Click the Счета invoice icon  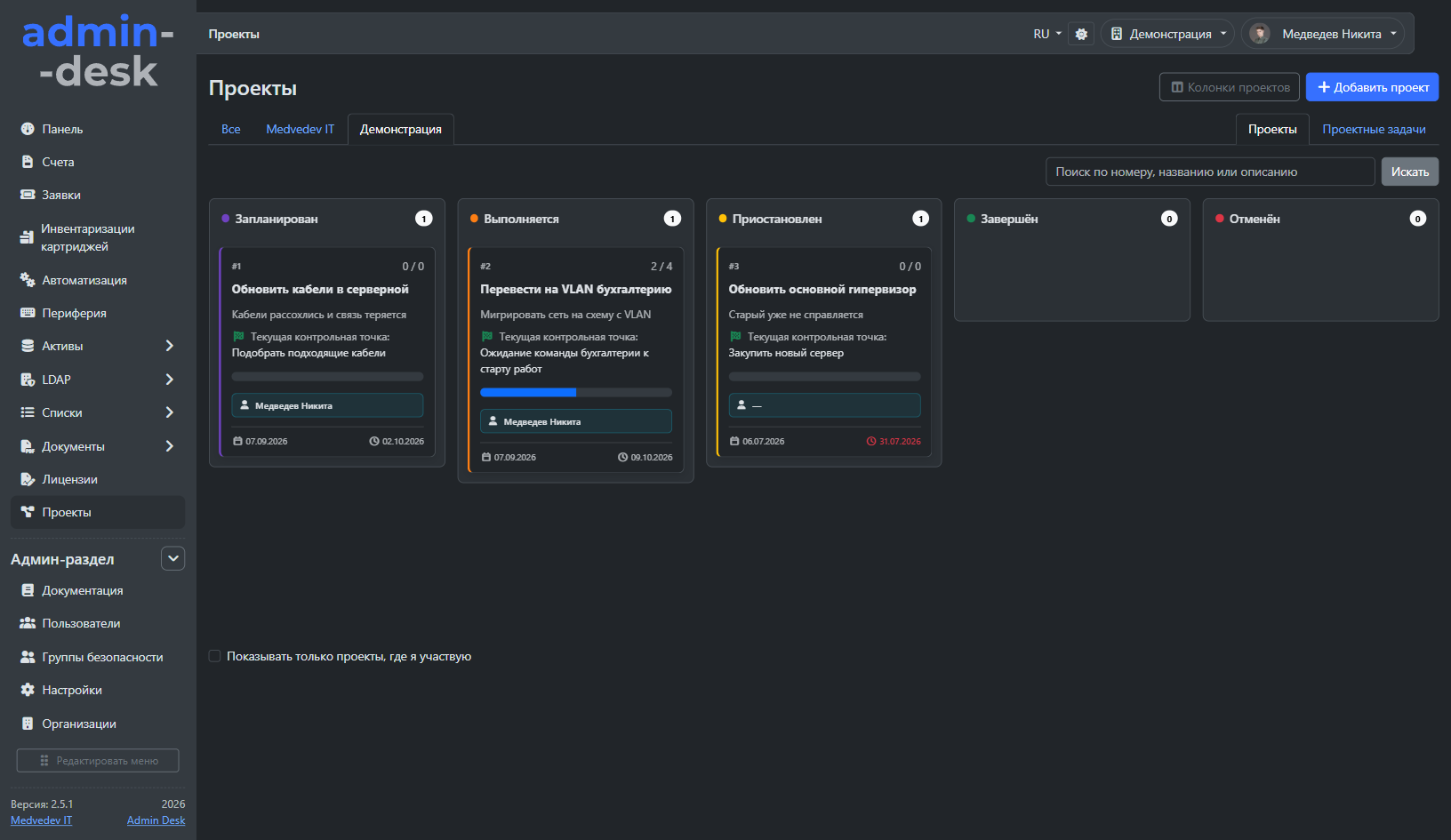(28, 162)
